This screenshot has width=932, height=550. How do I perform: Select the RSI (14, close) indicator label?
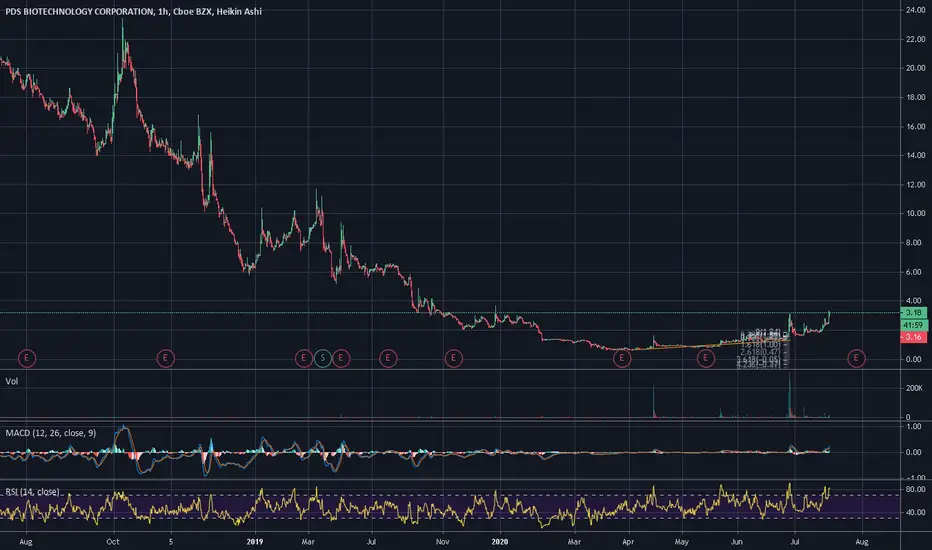[x=32, y=492]
